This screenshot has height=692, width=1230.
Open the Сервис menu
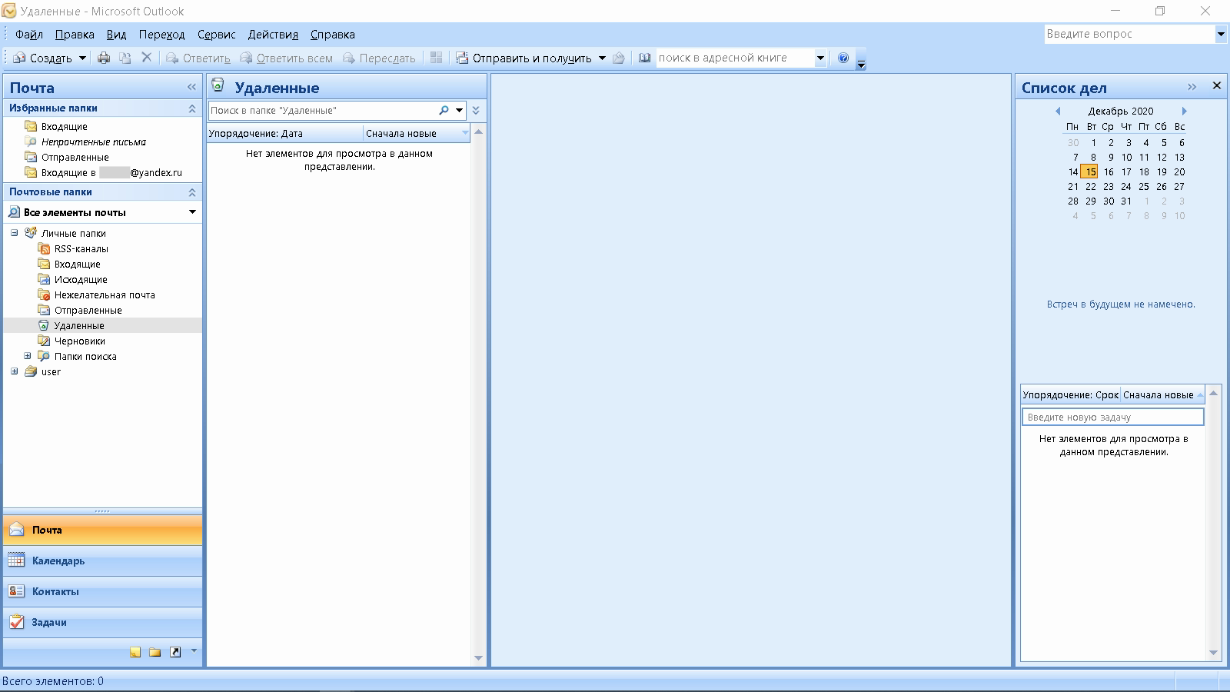click(215, 35)
